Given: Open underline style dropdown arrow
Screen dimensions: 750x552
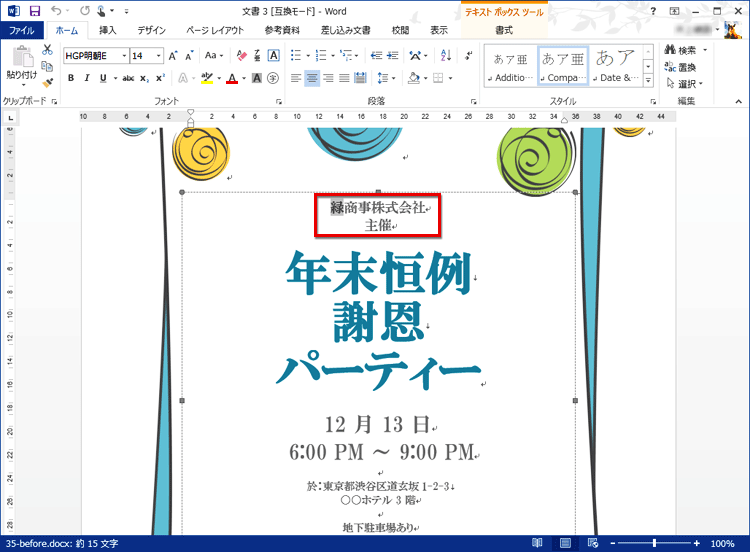Looking at the screenshot, I should point(115,78).
